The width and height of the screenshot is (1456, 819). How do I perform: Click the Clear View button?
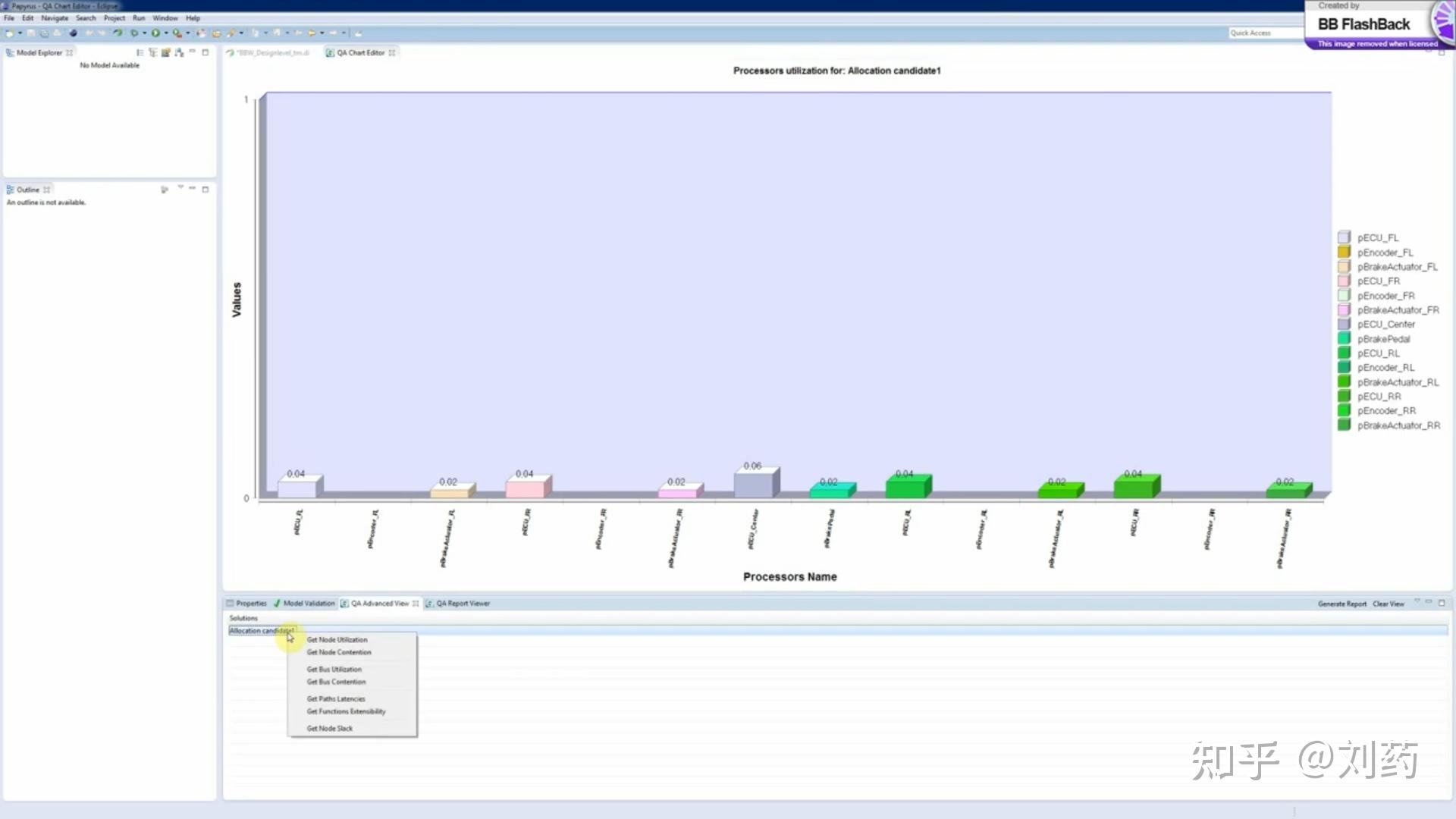(x=1388, y=604)
